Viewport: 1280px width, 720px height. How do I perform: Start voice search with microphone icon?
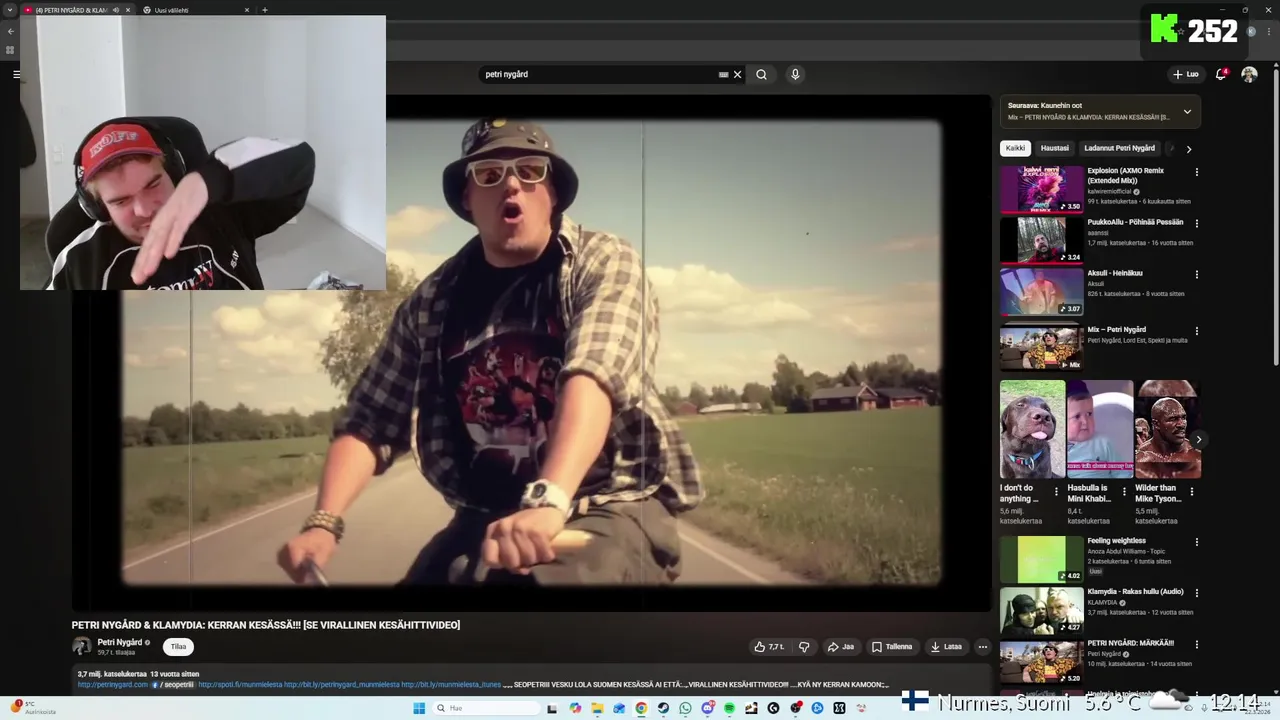[x=795, y=74]
